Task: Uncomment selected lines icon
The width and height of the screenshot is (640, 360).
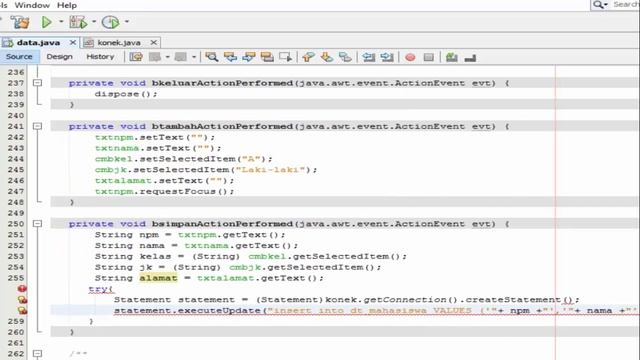Action: click(x=470, y=58)
